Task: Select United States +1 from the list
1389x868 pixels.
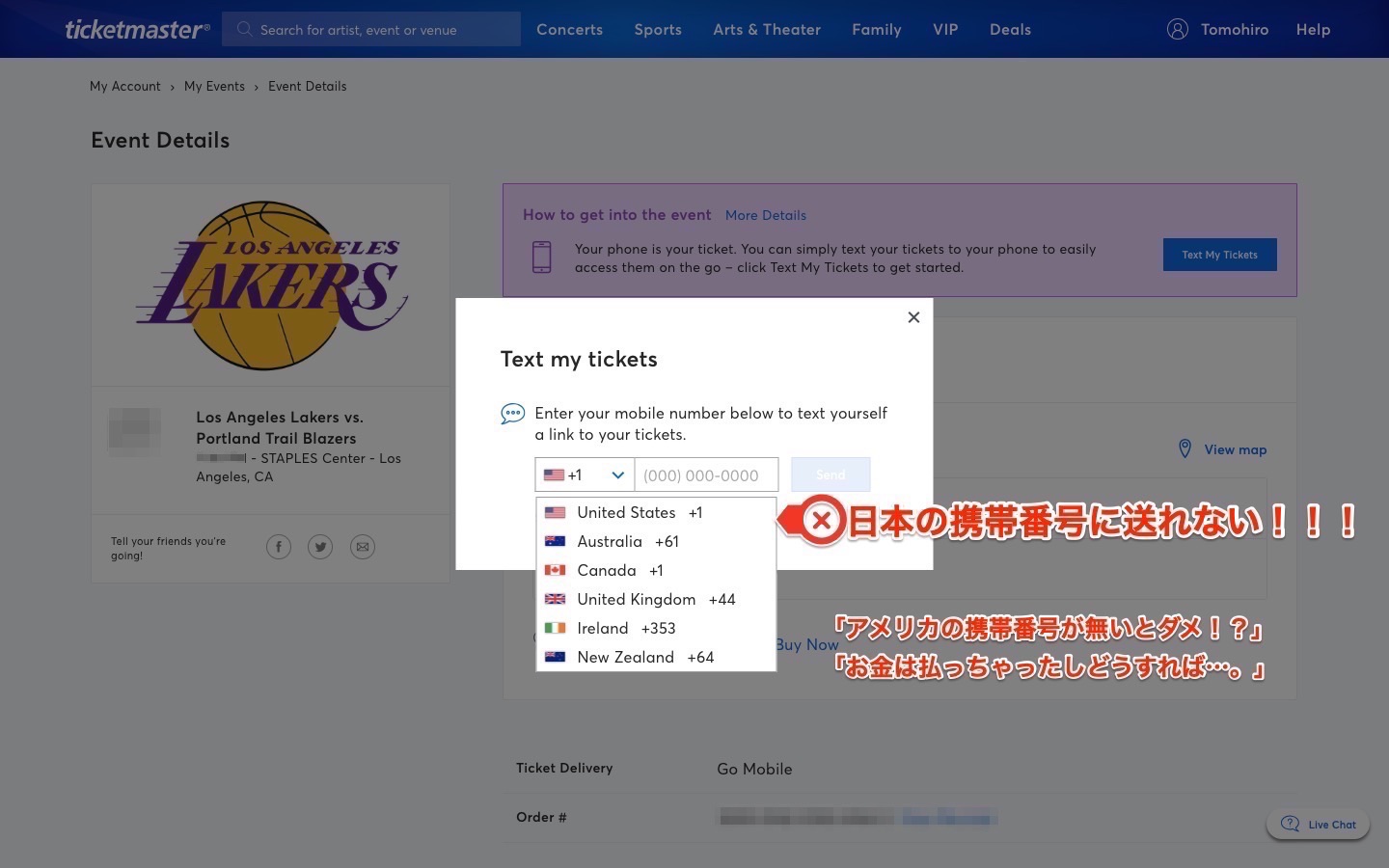Action: tap(656, 512)
